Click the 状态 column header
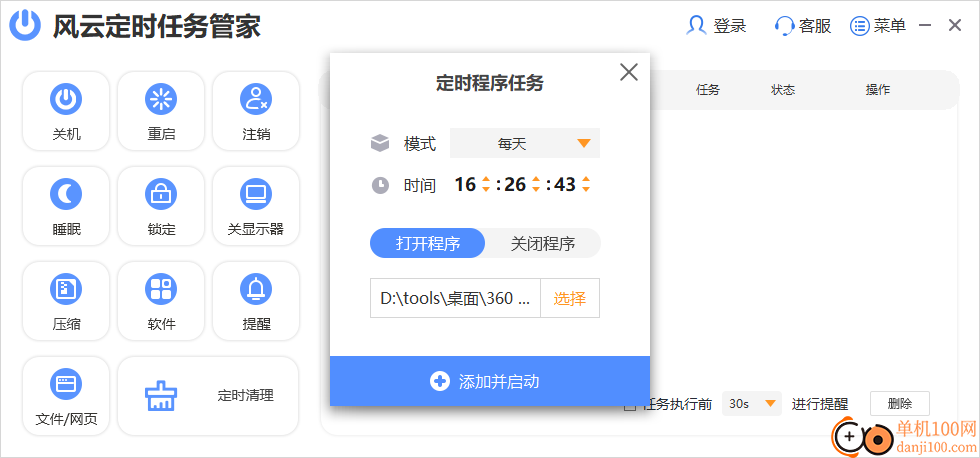980x458 pixels. point(782,90)
